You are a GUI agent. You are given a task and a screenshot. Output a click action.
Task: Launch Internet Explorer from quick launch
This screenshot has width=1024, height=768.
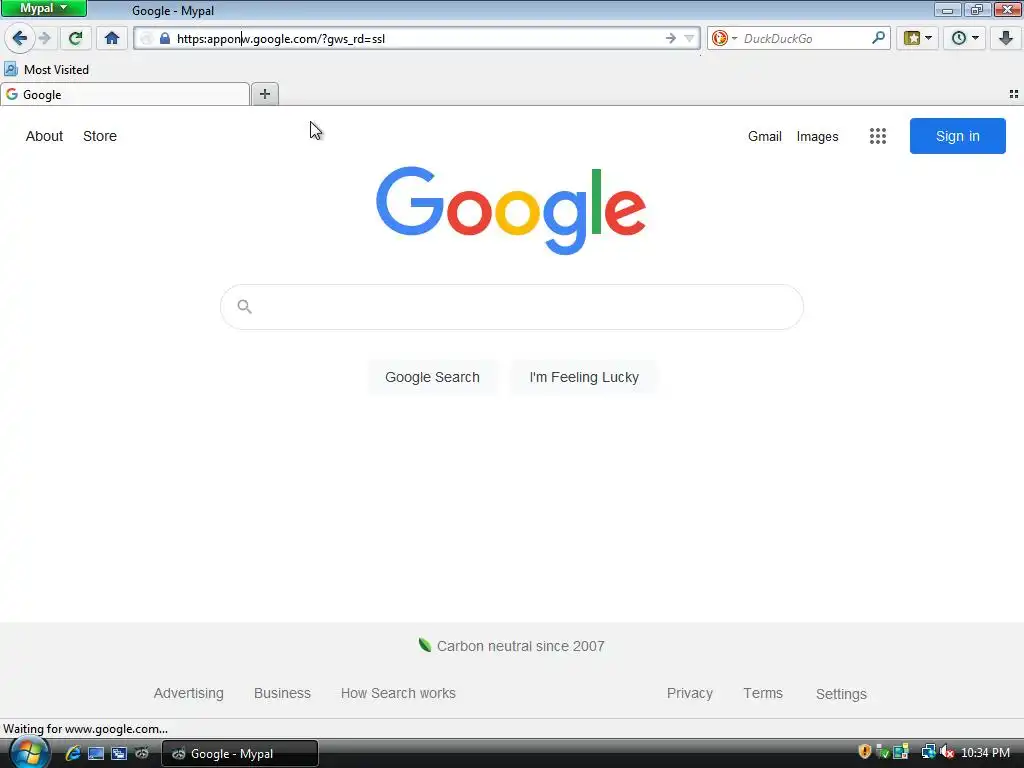coord(72,753)
